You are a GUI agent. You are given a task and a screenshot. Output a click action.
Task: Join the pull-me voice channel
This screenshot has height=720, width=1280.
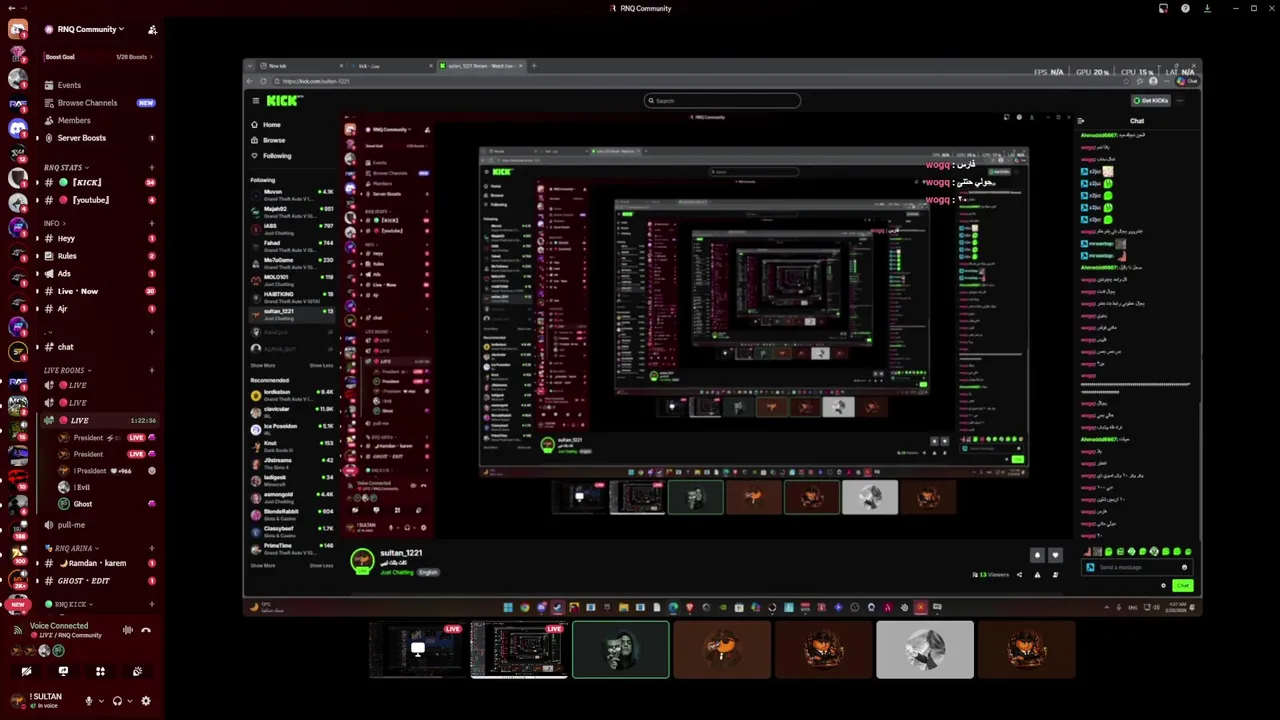pyautogui.click(x=98, y=525)
